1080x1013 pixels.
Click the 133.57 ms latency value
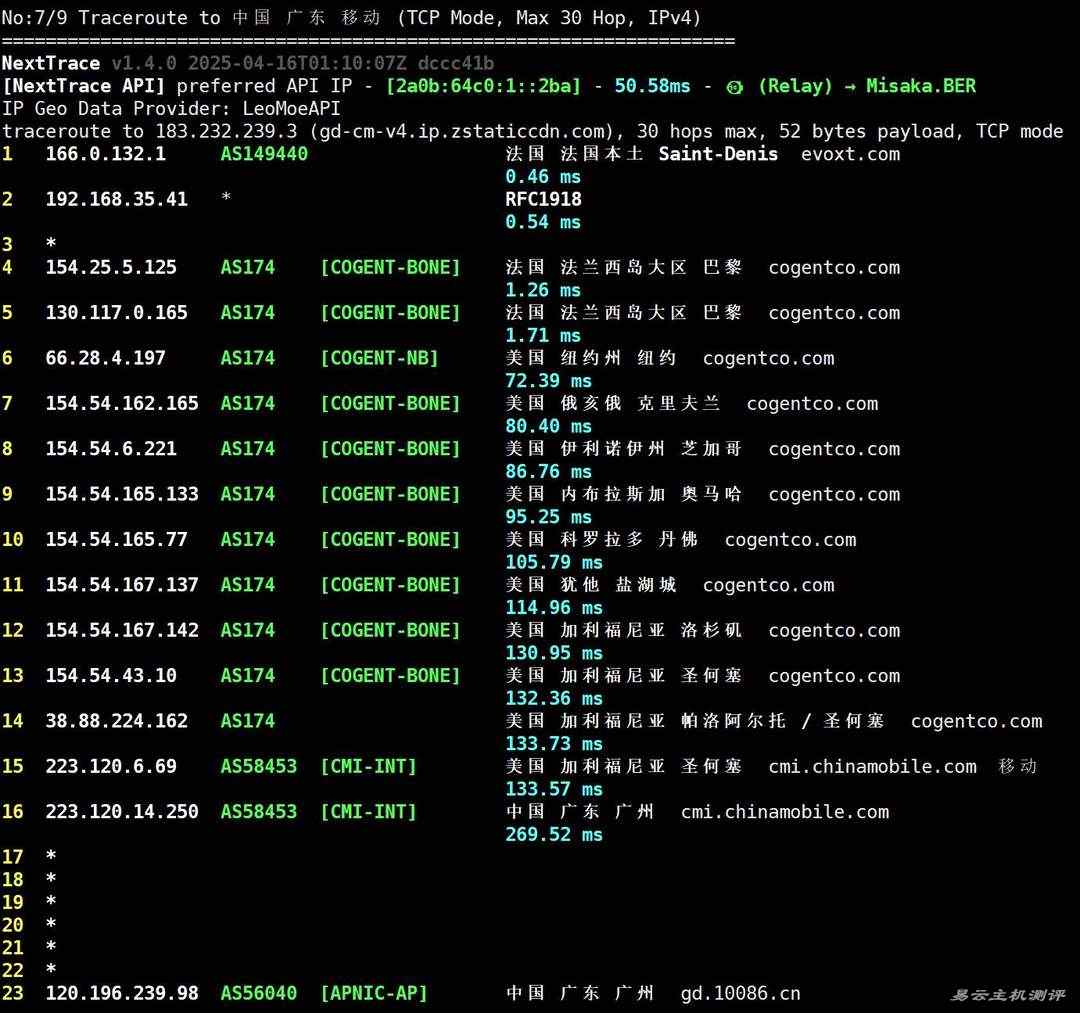(554, 789)
